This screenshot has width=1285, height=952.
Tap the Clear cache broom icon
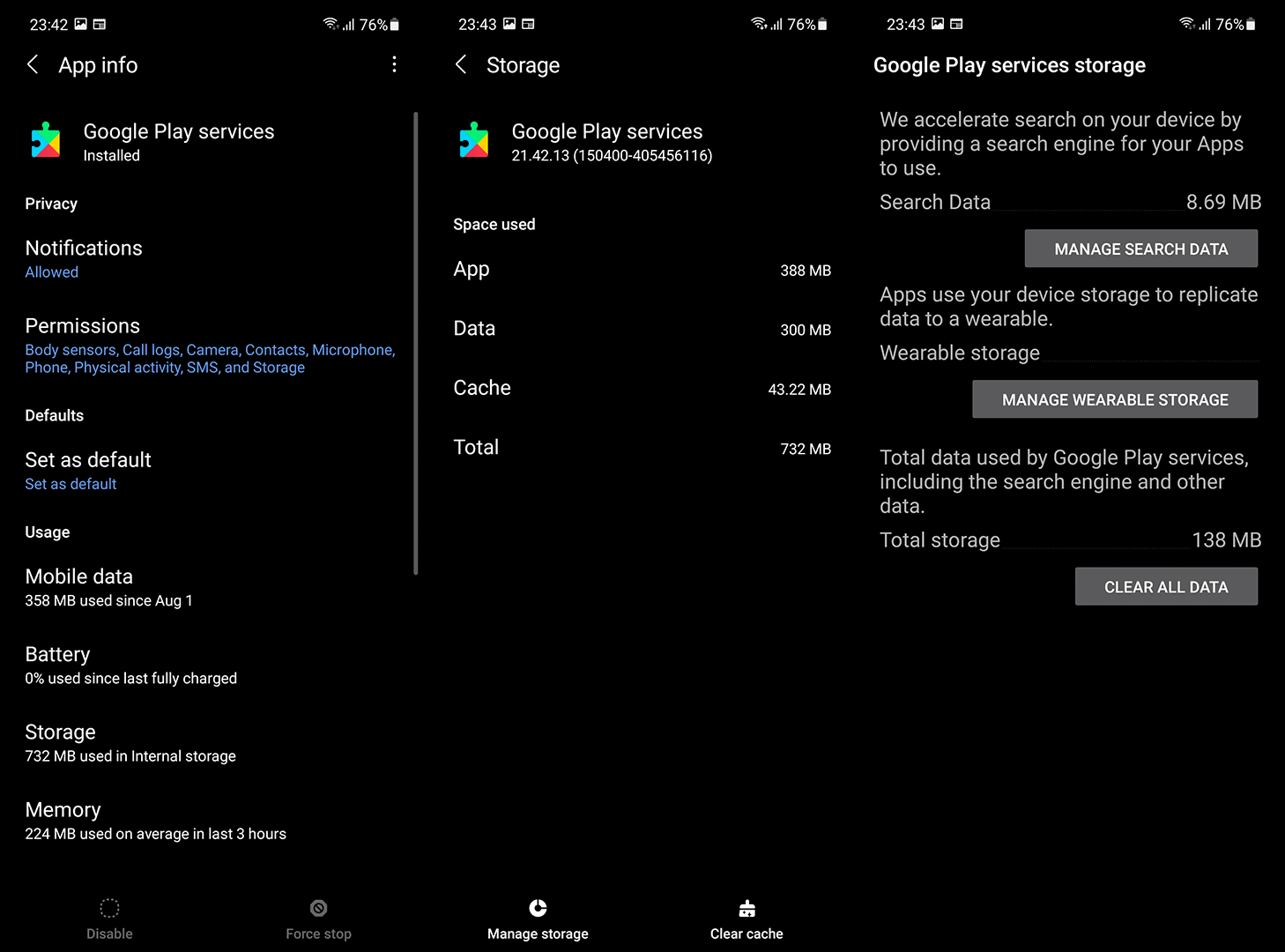747,908
